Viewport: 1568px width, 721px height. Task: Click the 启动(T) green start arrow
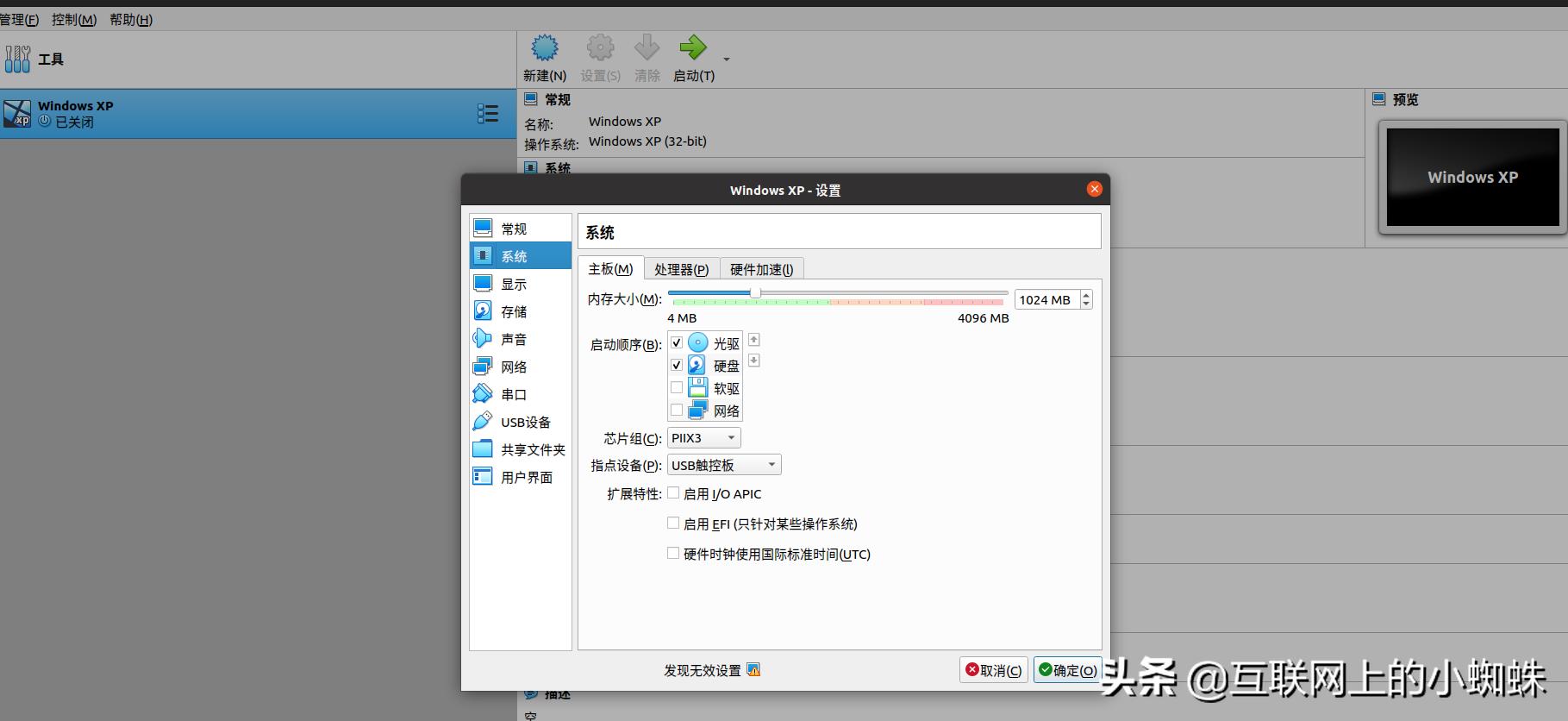pyautogui.click(x=693, y=47)
